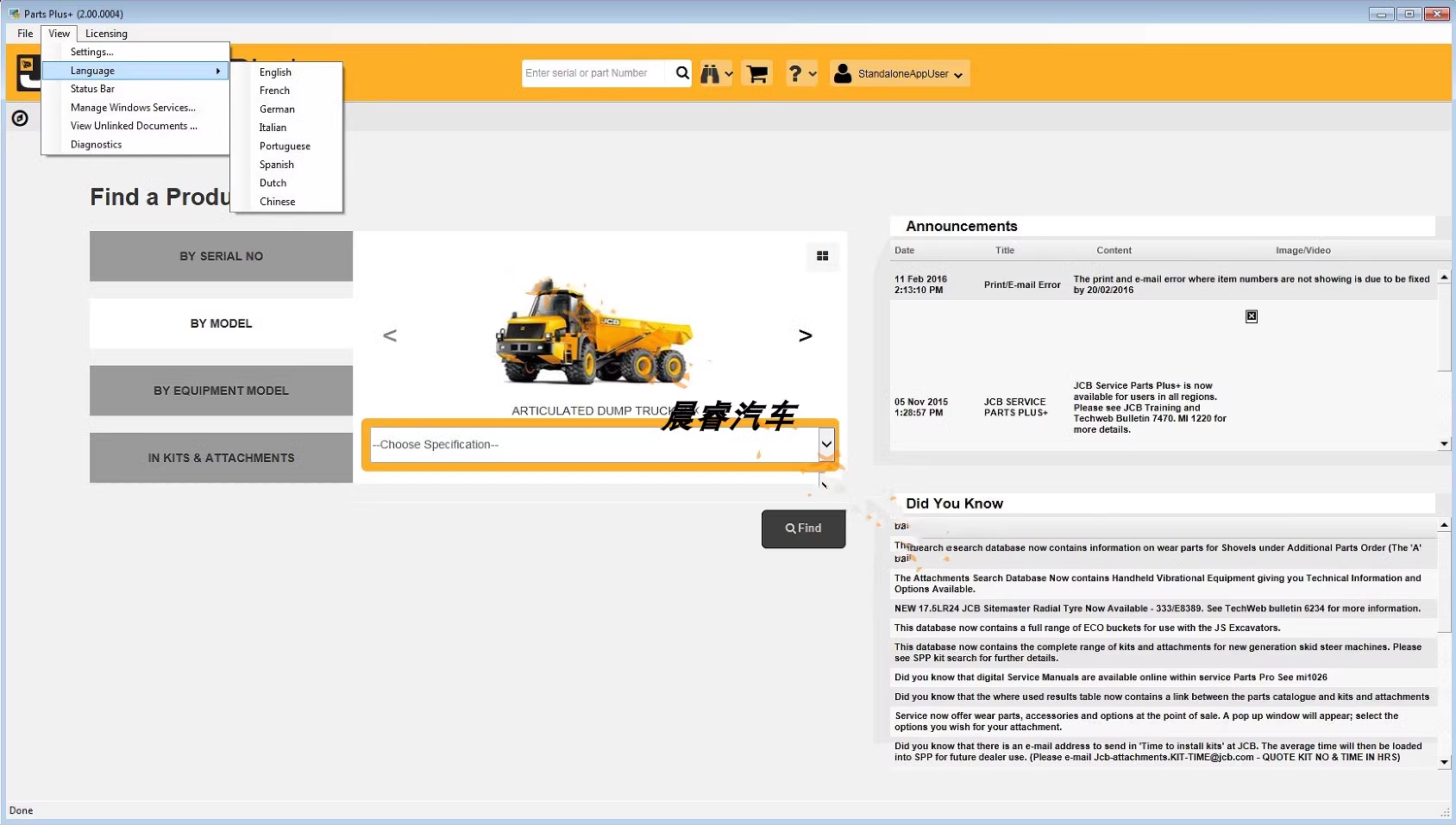
Task: Open View Unlinked Documents ...
Action: [x=136, y=126]
